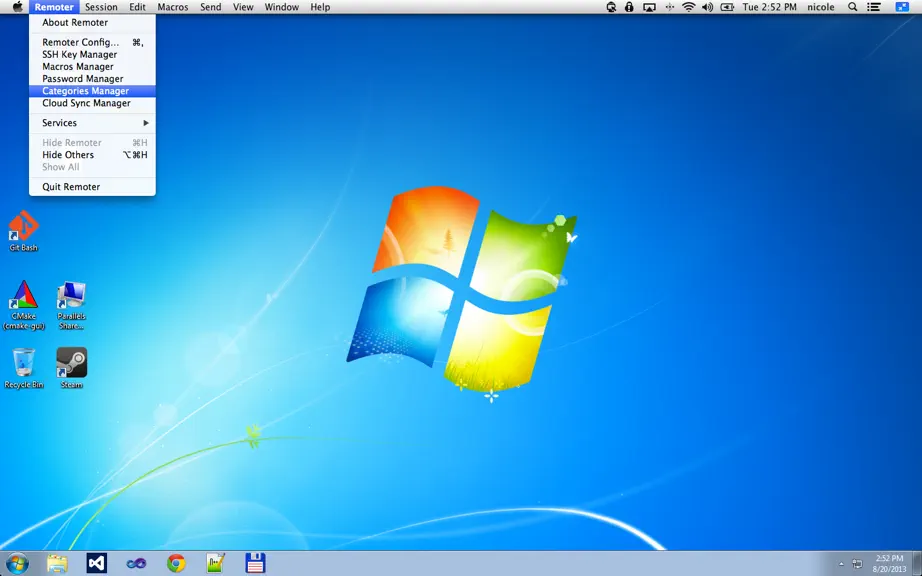
Task: Open SSH Key Manager
Action: point(92,54)
